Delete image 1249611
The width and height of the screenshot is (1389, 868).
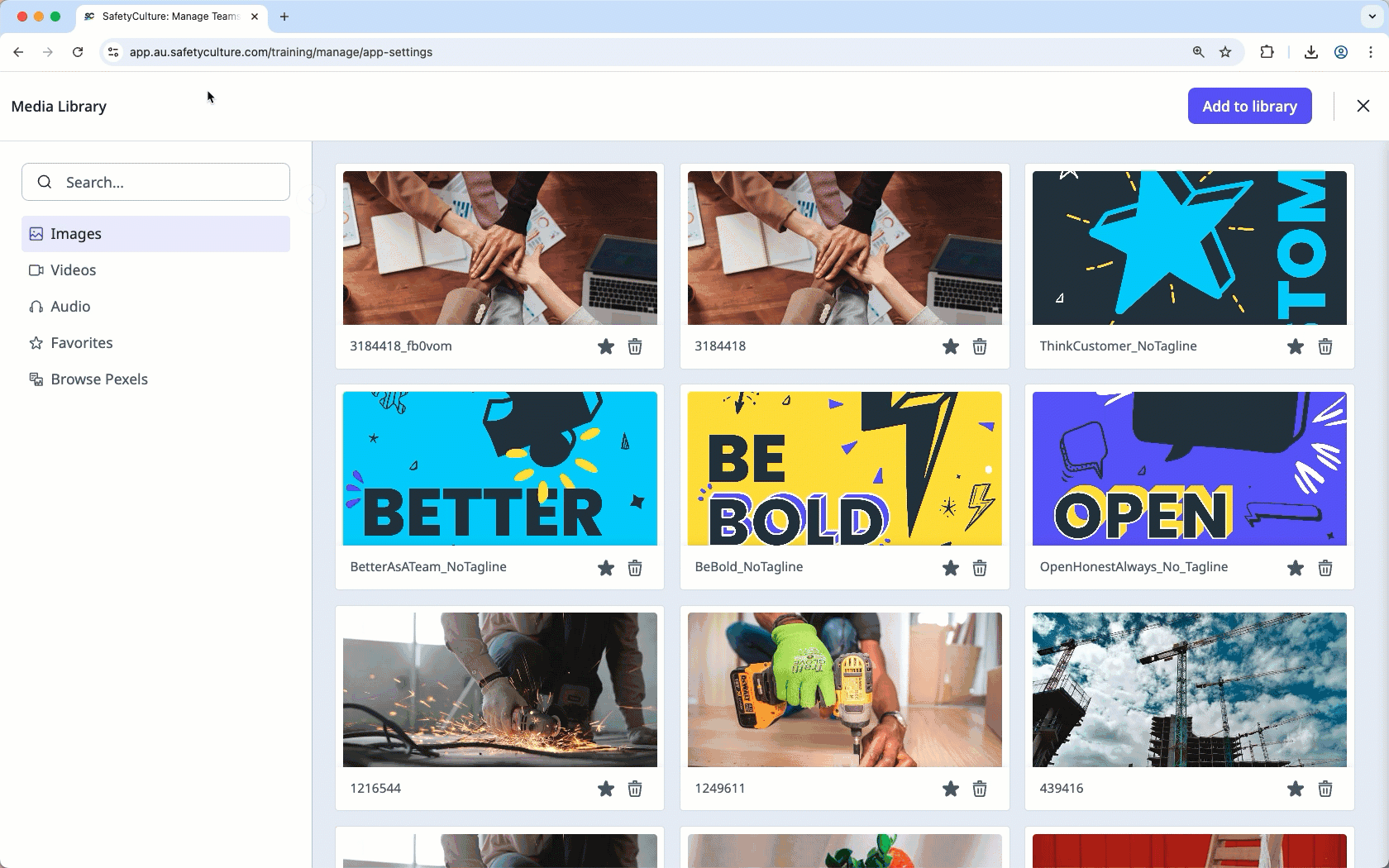click(x=980, y=789)
